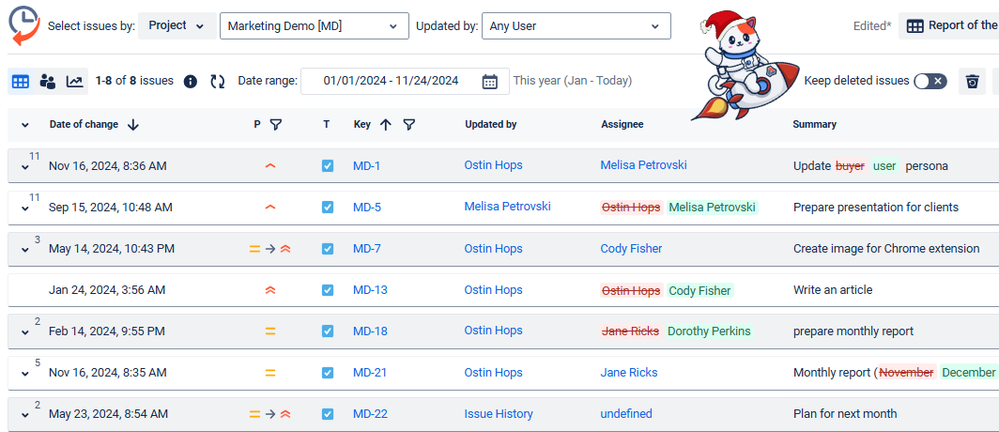
Task: Click the priority change icons of MD-7
Action: (x=270, y=248)
